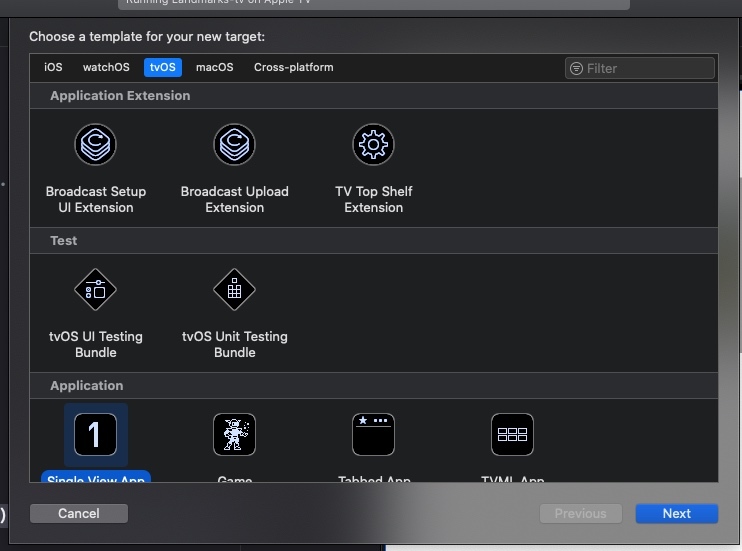The image size is (742, 551).
Task: Open the macOS platform tab
Action: pyautogui.click(x=214, y=67)
